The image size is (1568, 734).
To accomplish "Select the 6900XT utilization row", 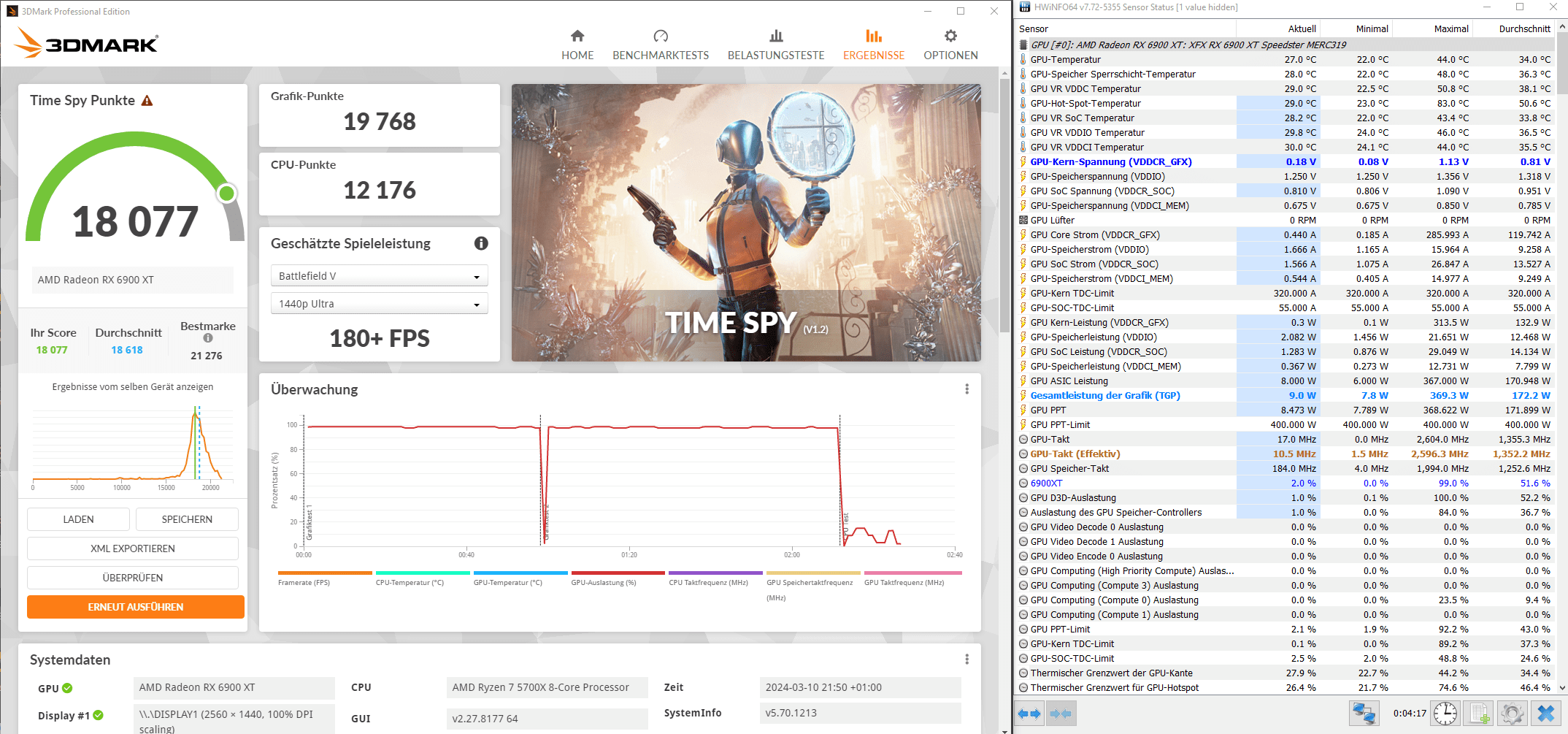I will (1286, 483).
